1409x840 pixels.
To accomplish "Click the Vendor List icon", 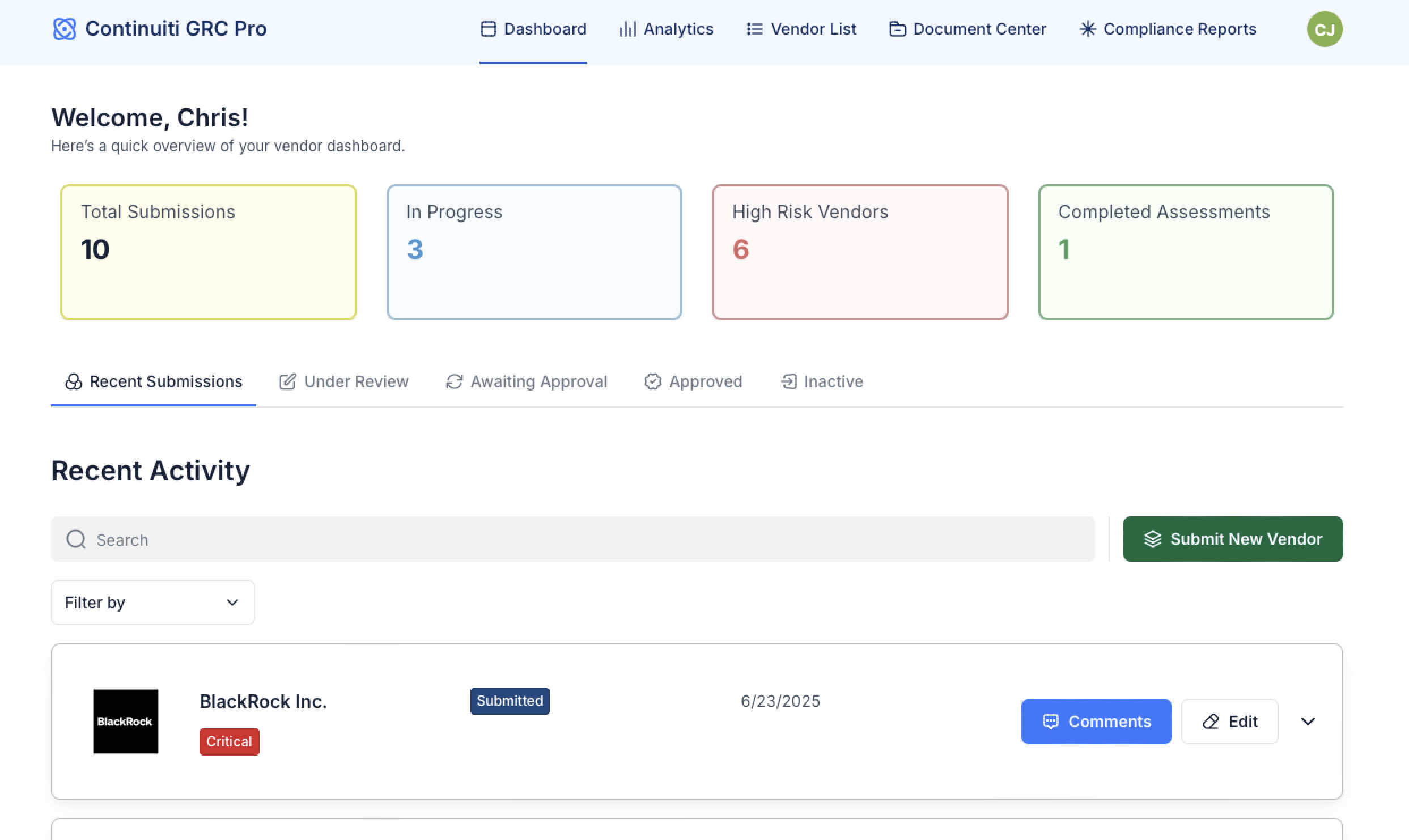I will [x=754, y=29].
